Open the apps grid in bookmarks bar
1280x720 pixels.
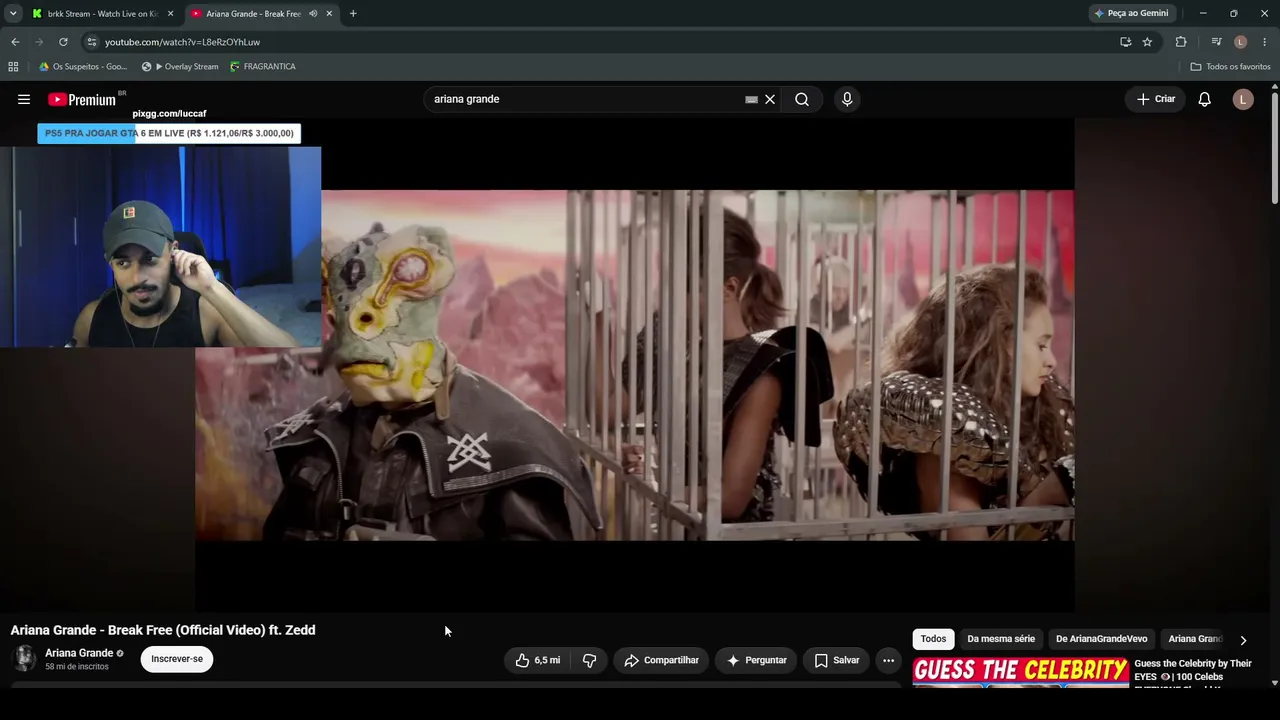(x=13, y=67)
